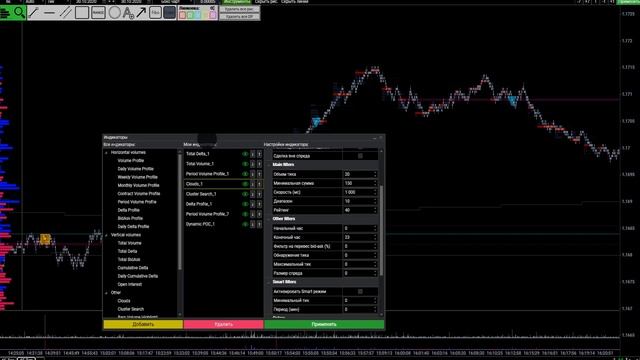Click the green 'Применить' button

pyautogui.click(x=324, y=324)
